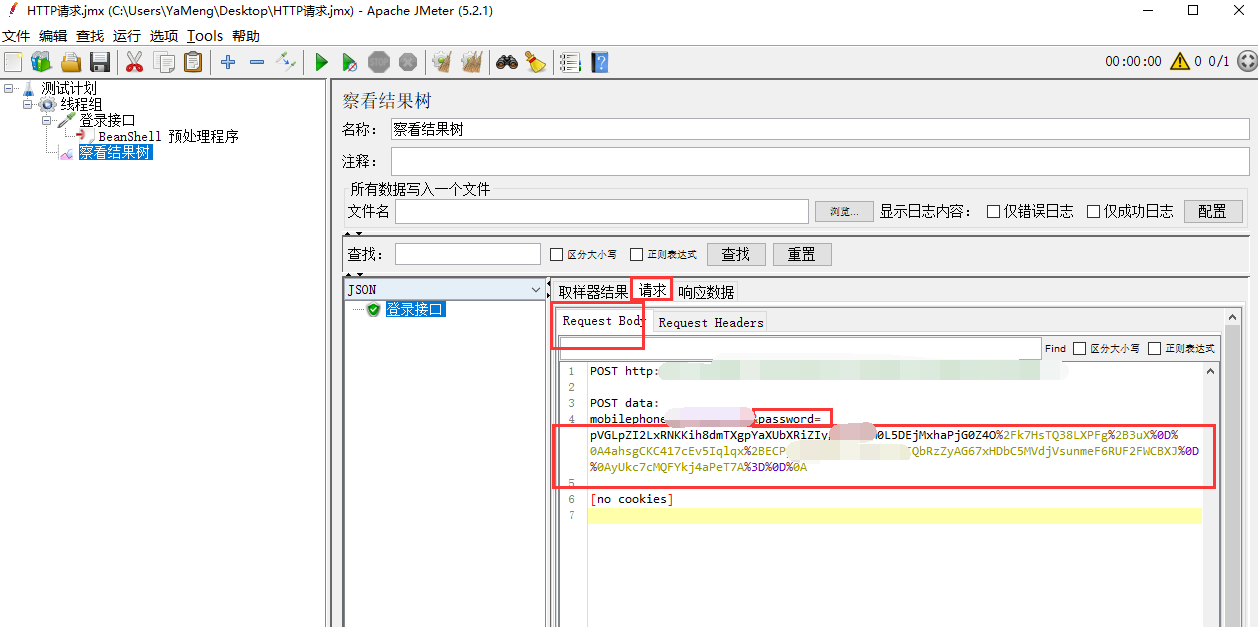The image size is (1258, 627).
Task: Save the test plan with floppy icon
Action: (x=100, y=62)
